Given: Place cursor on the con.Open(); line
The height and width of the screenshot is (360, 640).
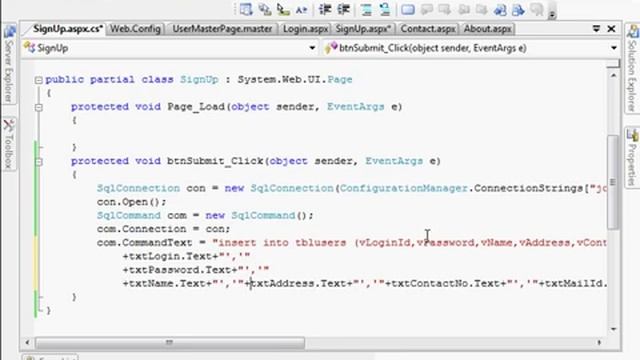Looking at the screenshot, I should point(131,202).
